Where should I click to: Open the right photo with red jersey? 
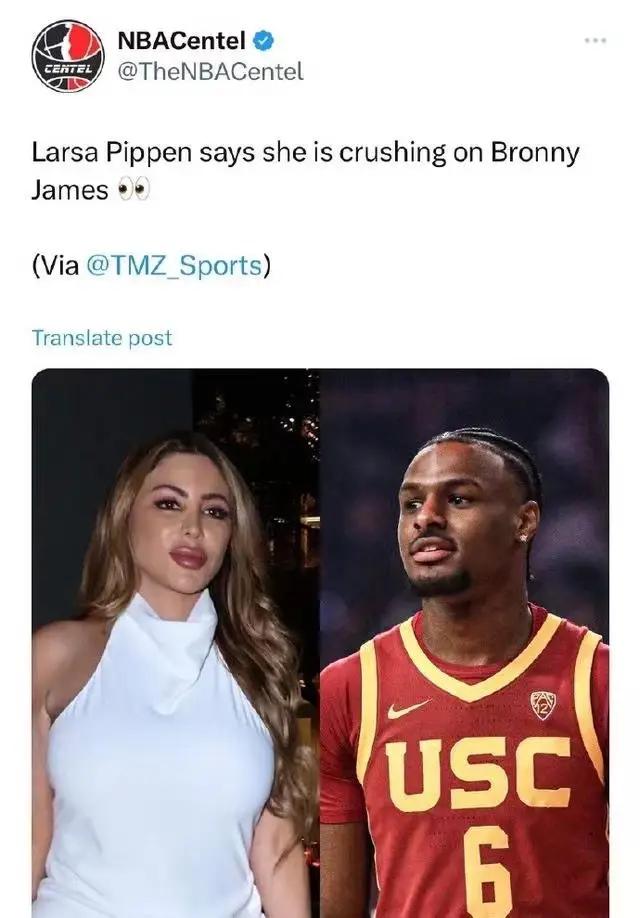(464, 643)
